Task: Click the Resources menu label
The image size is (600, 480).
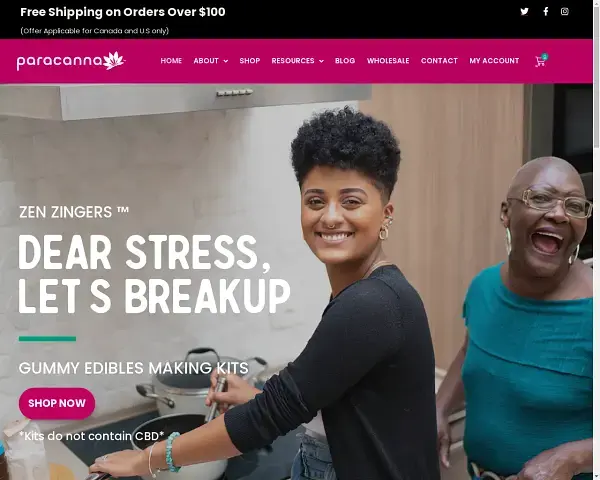Action: [x=293, y=61]
